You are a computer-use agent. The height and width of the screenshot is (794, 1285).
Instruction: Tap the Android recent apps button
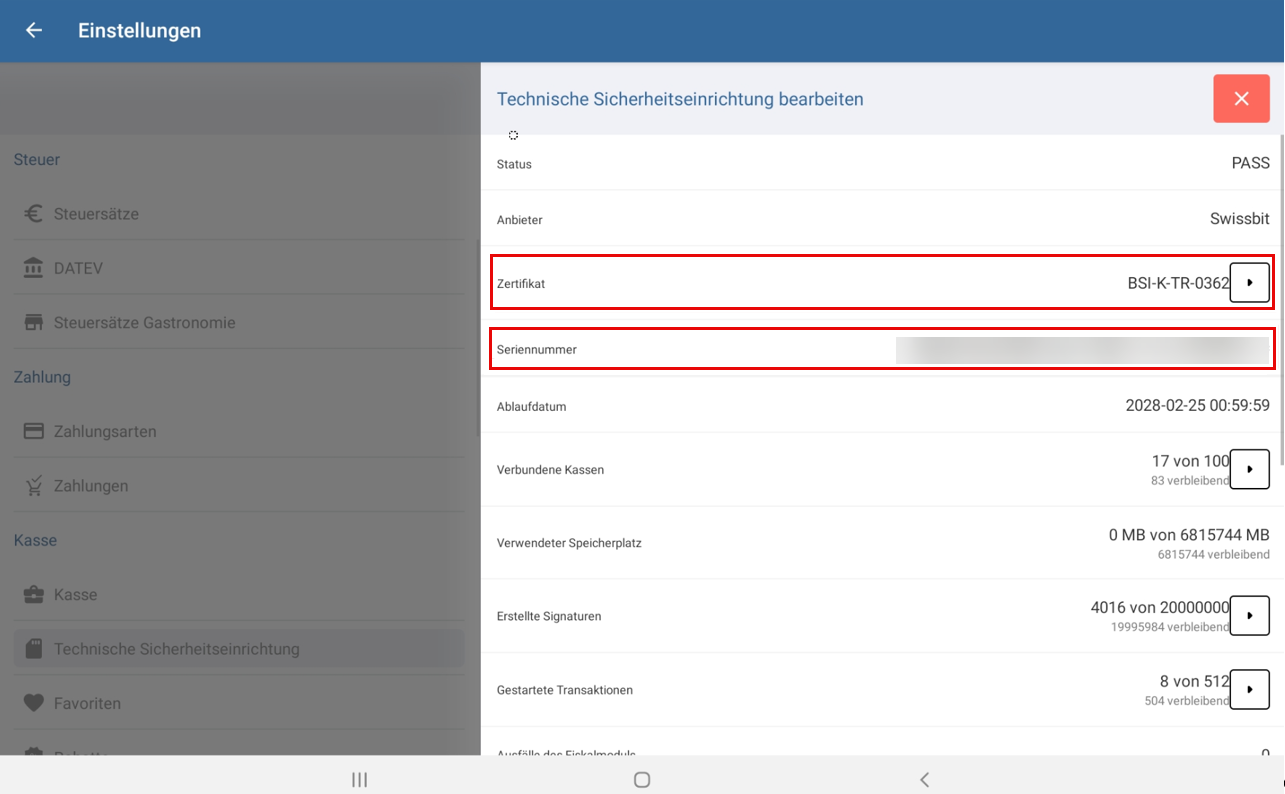coord(360,779)
